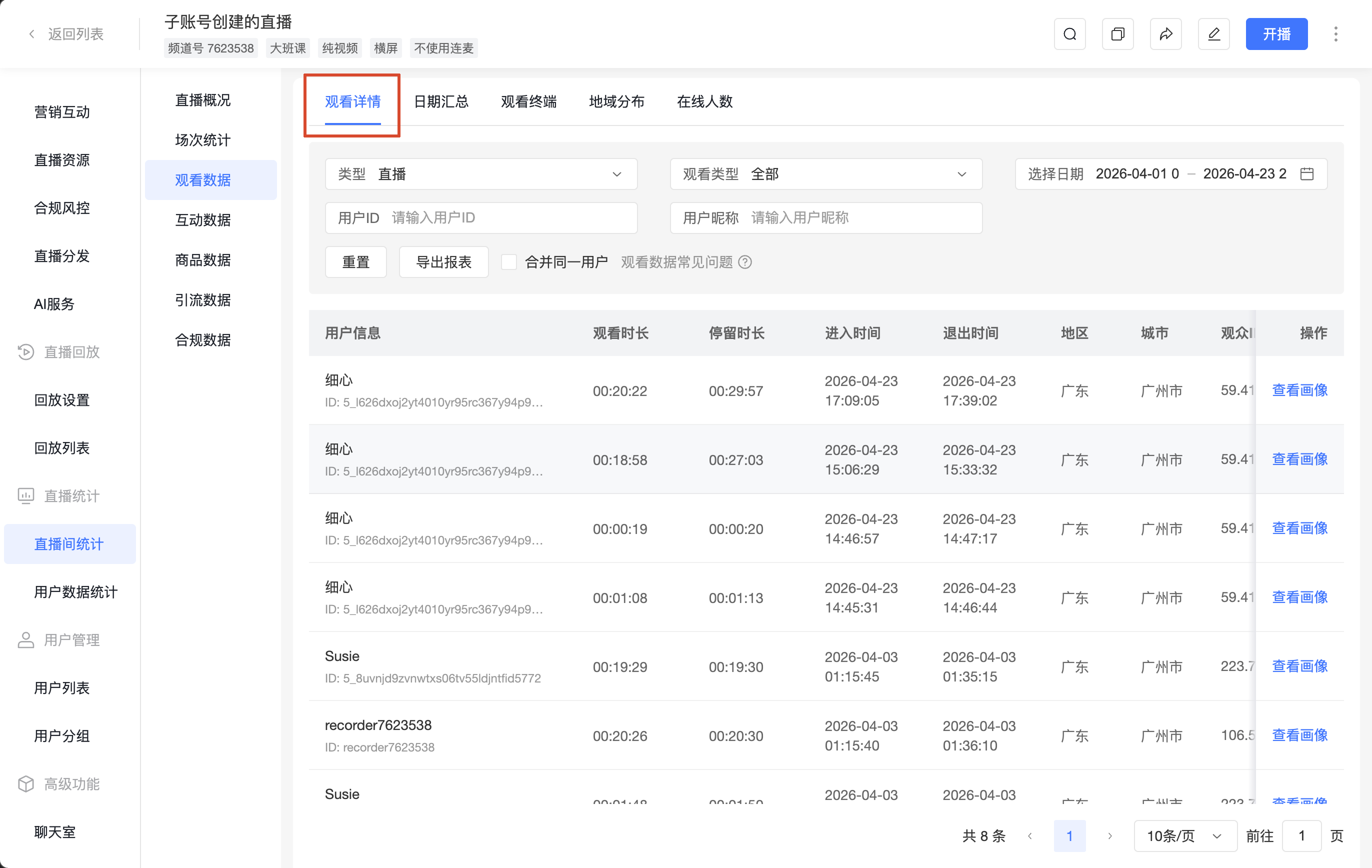Open 场次统计 in the submenu
1372x868 pixels.
211,140
